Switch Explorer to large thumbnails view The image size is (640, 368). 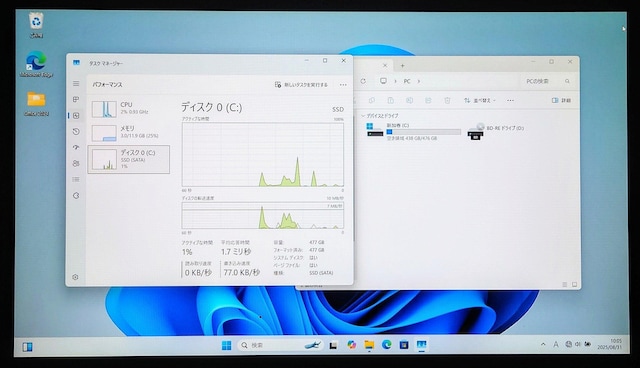tap(574, 284)
